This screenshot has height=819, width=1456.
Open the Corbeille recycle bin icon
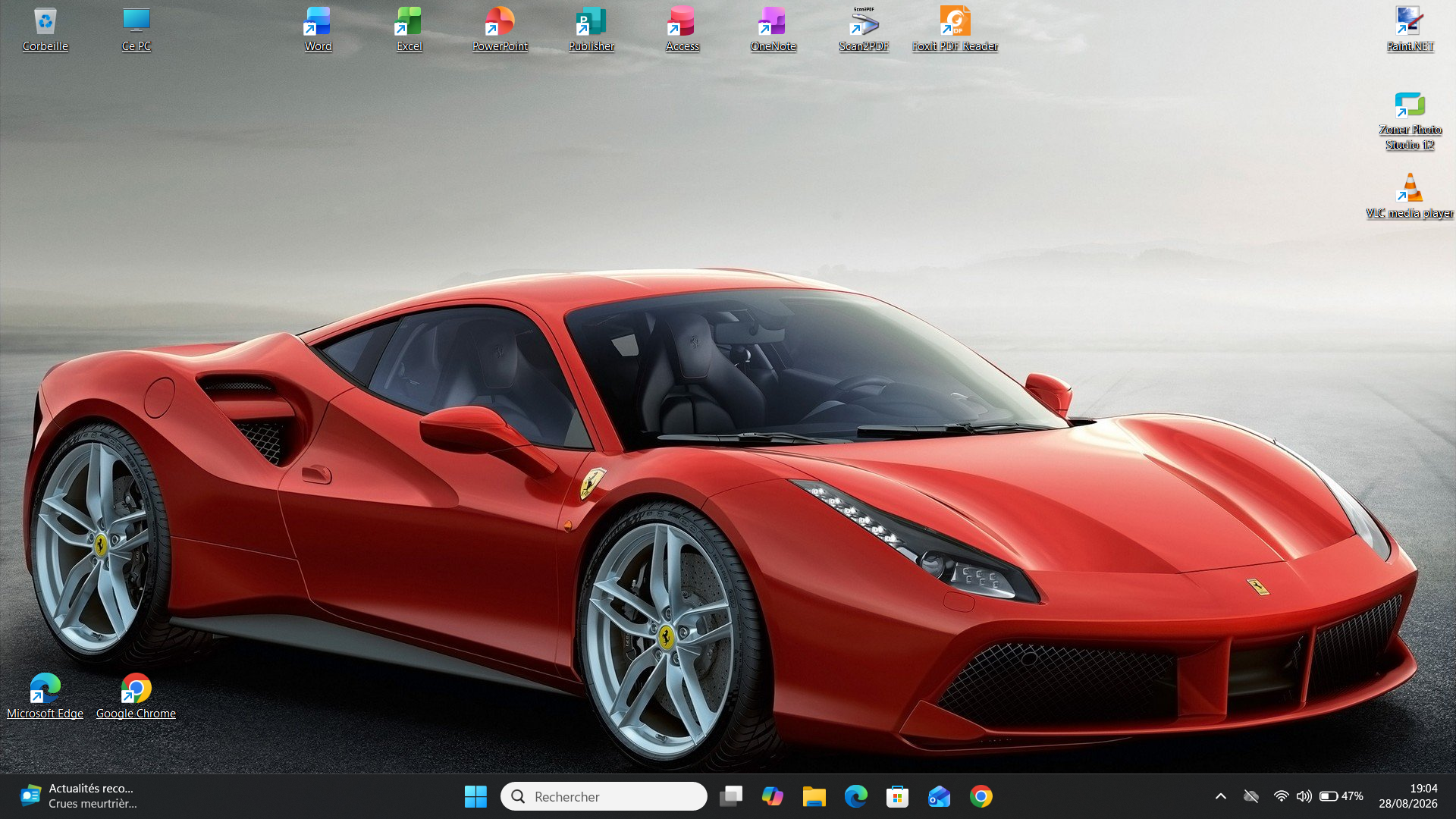tap(45, 30)
